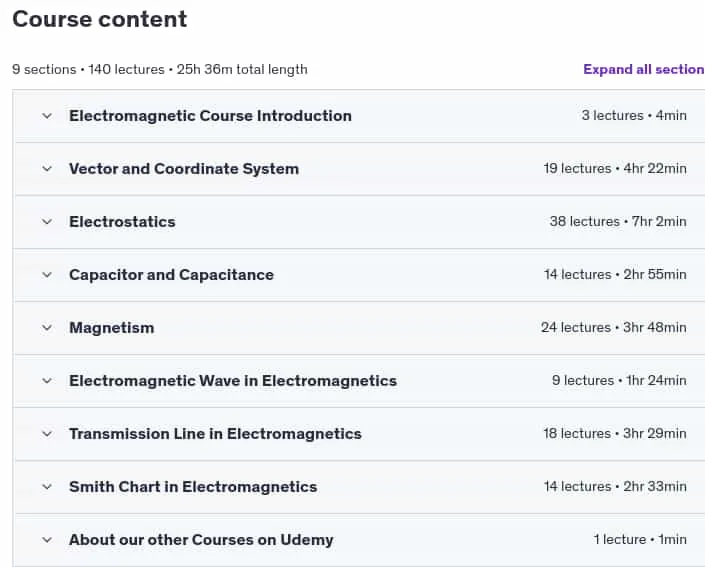Open the Magnetism section chevron
705x567 pixels.
point(47,328)
